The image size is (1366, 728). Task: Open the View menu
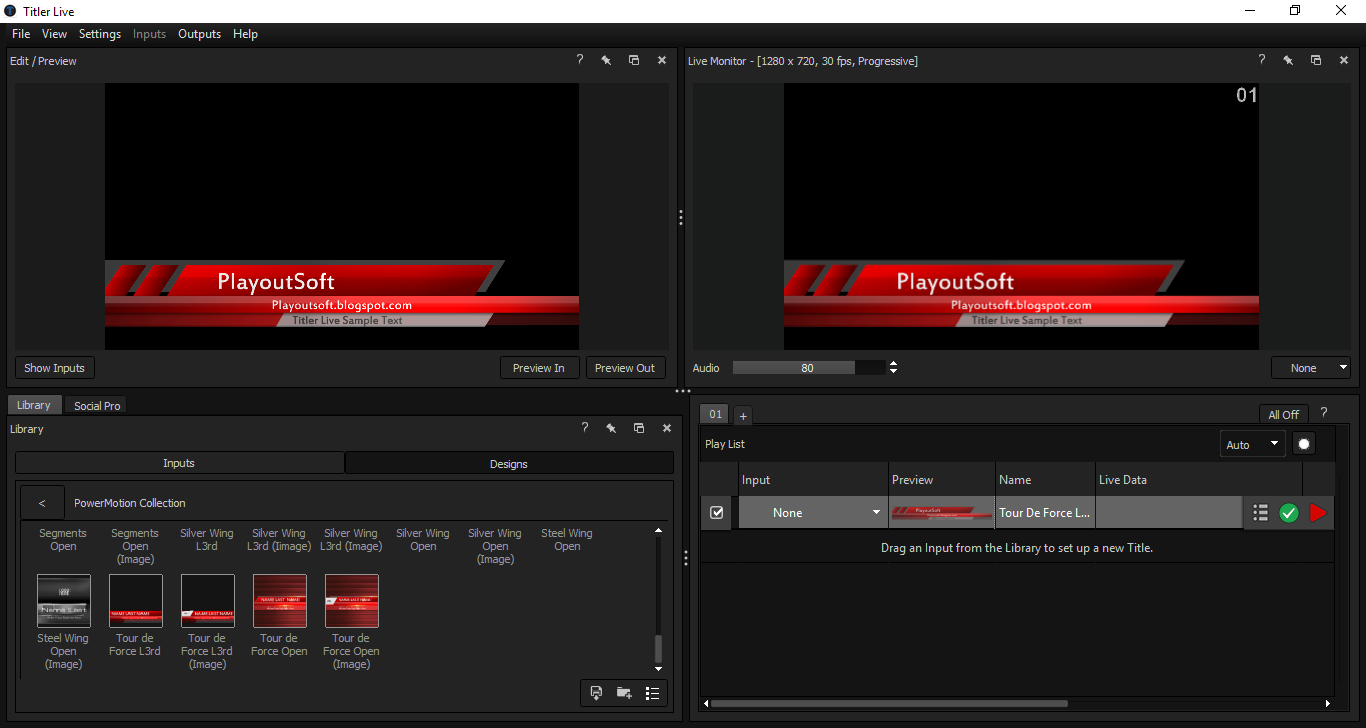point(55,34)
